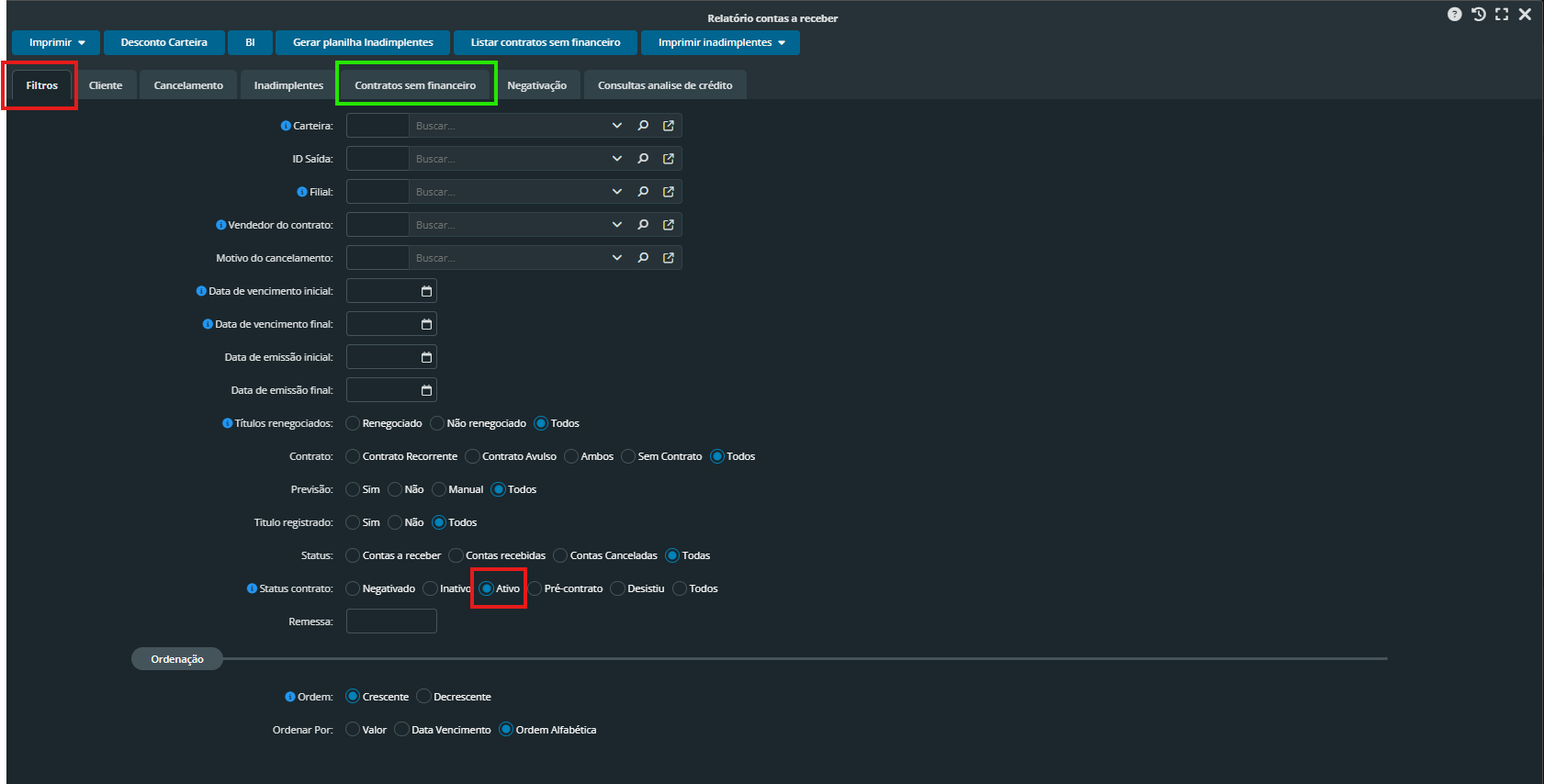The image size is (1544, 784).
Task: Open calendar picker for Data de vencimento inicial
Action: pos(426,291)
